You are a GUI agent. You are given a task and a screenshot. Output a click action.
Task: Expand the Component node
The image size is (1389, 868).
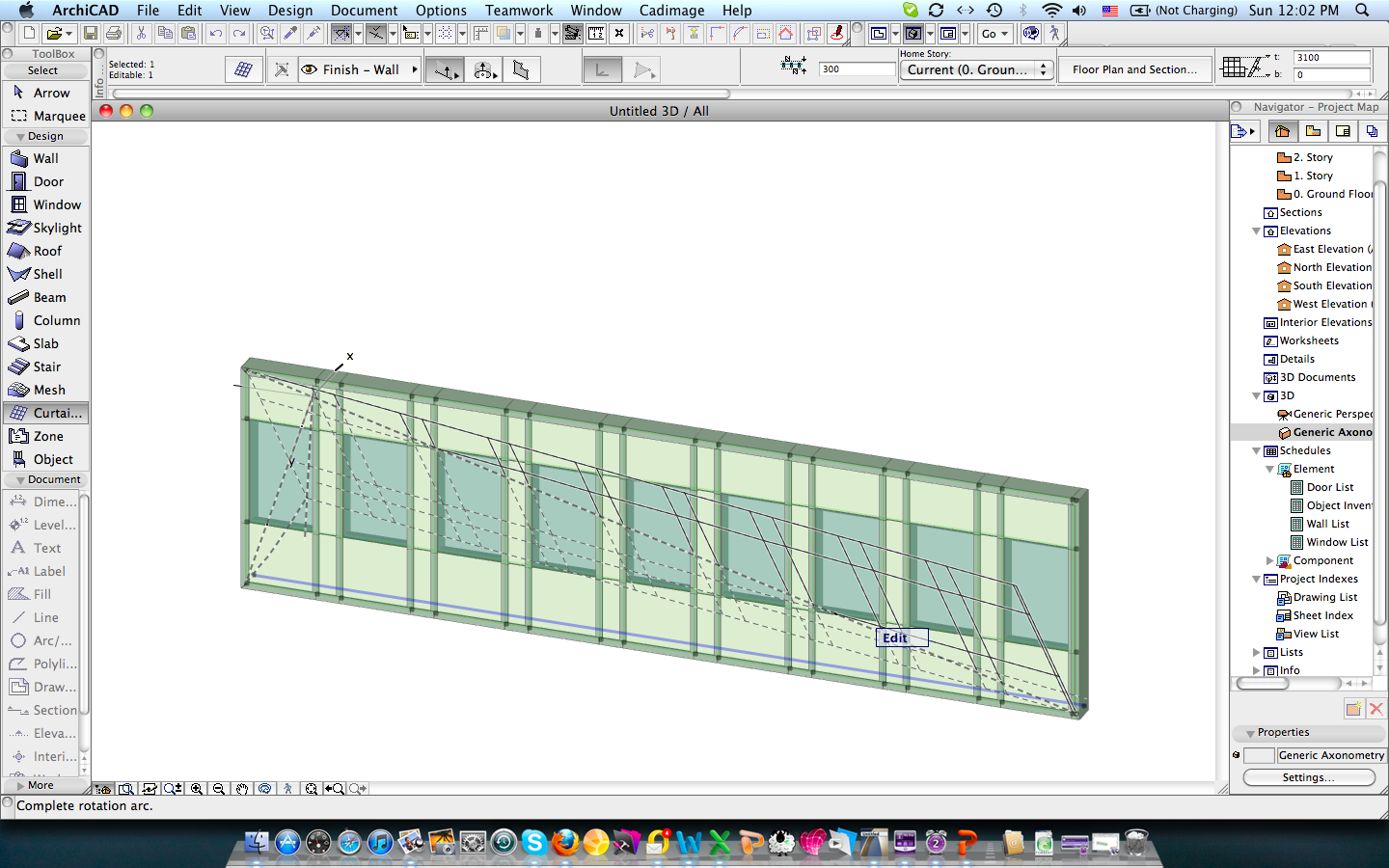(1269, 560)
